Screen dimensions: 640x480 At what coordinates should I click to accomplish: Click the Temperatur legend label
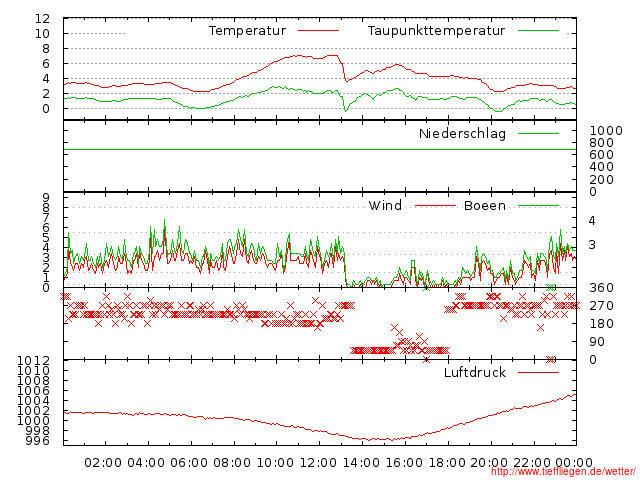pyautogui.click(x=247, y=31)
